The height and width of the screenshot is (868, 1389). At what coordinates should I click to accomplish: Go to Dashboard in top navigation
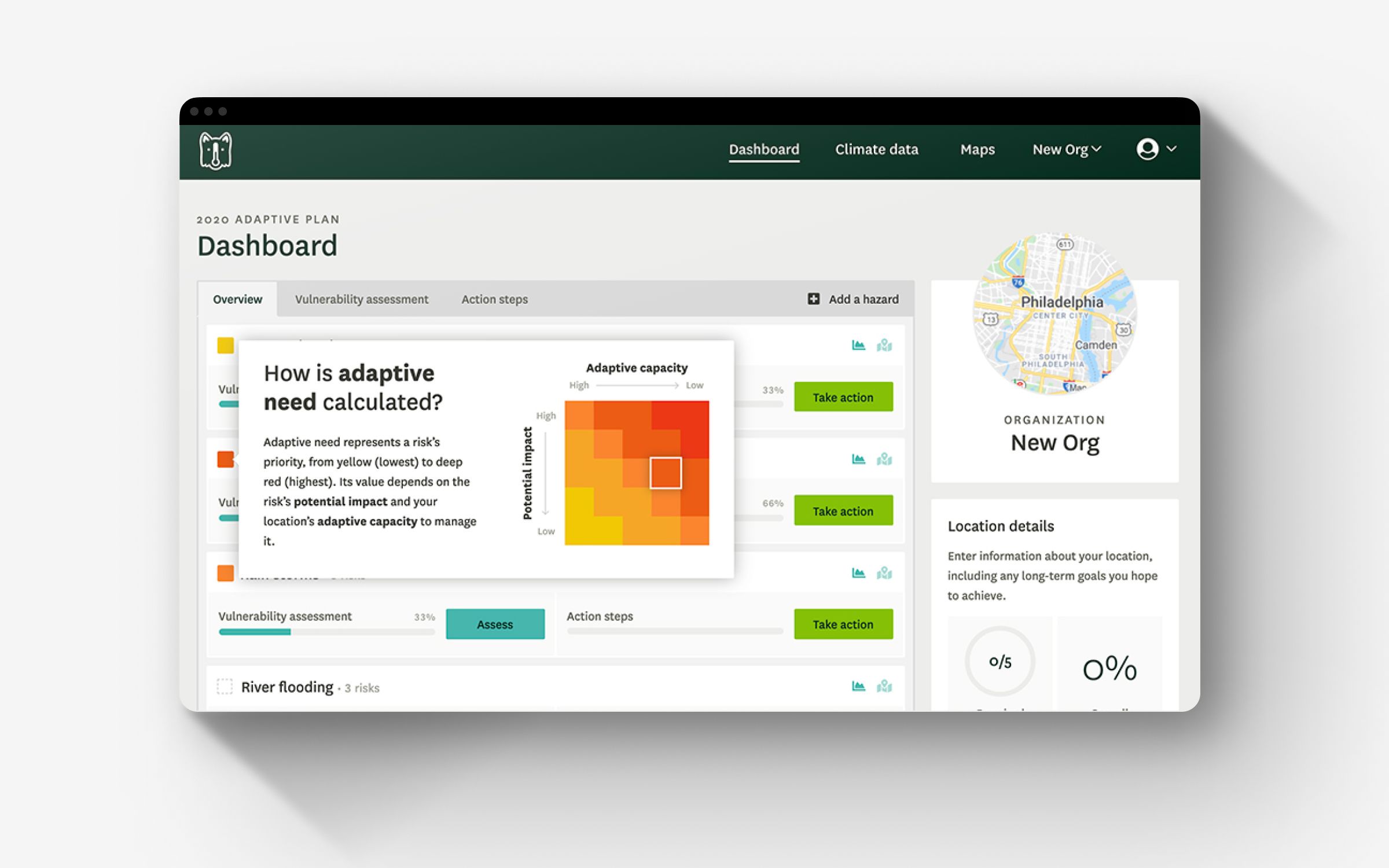pos(764,149)
